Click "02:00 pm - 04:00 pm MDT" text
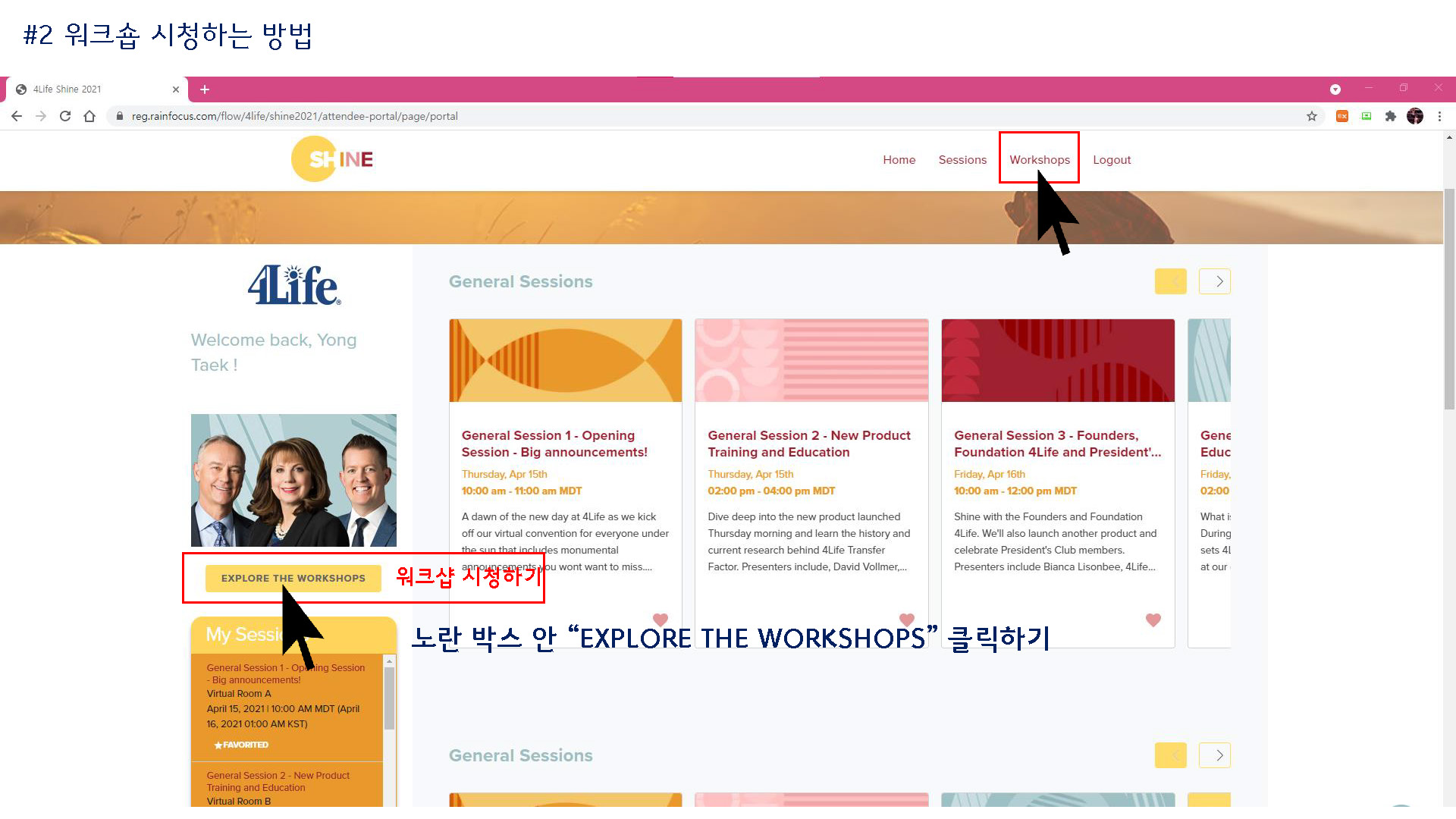This screenshot has width=1456, height=819. 771,491
